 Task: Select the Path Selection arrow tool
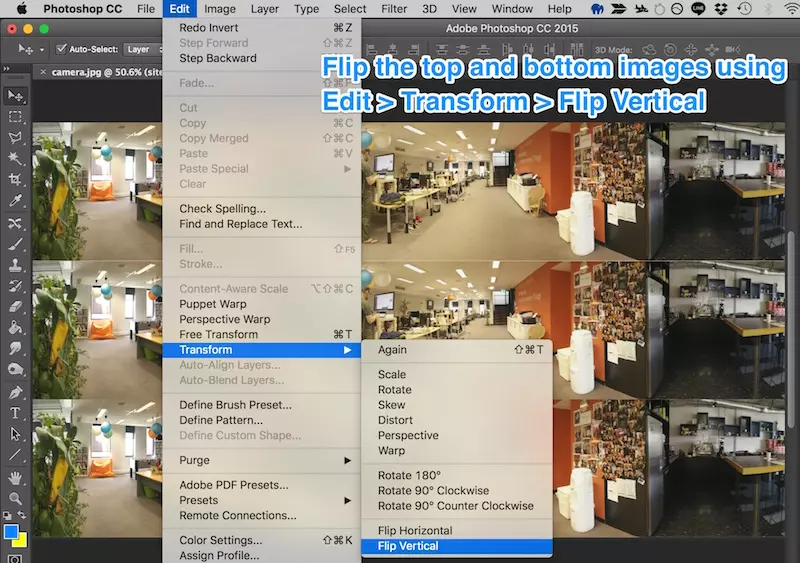pos(15,434)
